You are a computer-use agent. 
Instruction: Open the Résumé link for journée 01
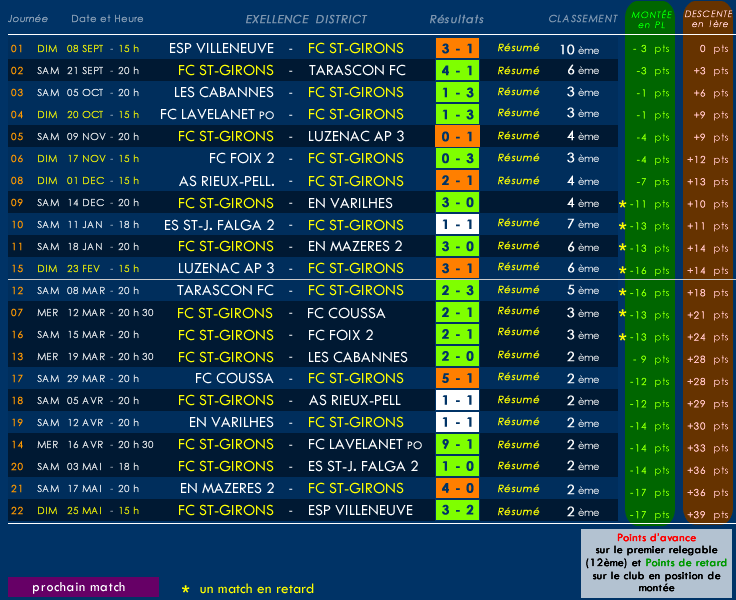tap(518, 48)
